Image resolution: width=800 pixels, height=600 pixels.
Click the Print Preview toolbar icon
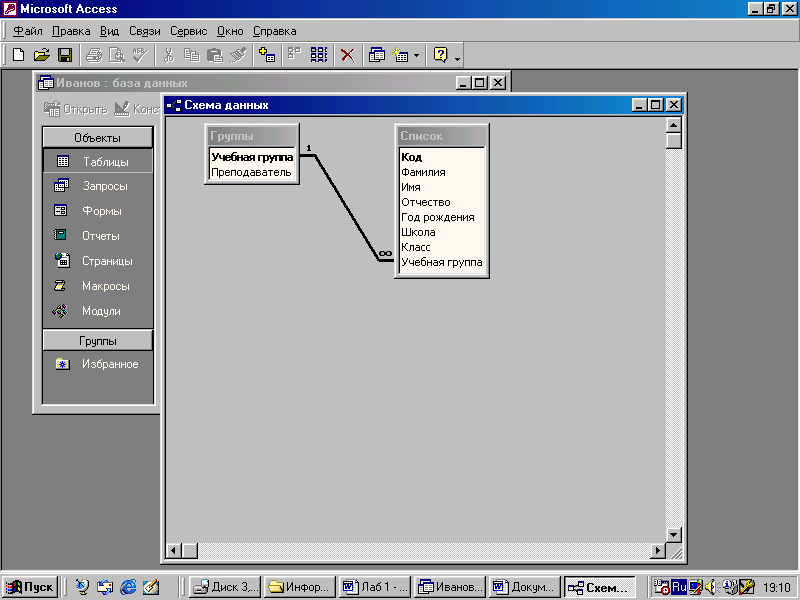click(117, 55)
